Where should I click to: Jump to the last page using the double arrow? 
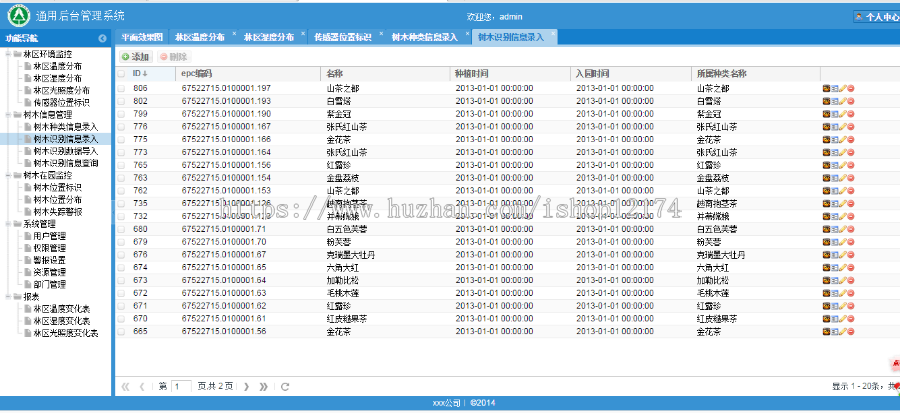(x=263, y=387)
